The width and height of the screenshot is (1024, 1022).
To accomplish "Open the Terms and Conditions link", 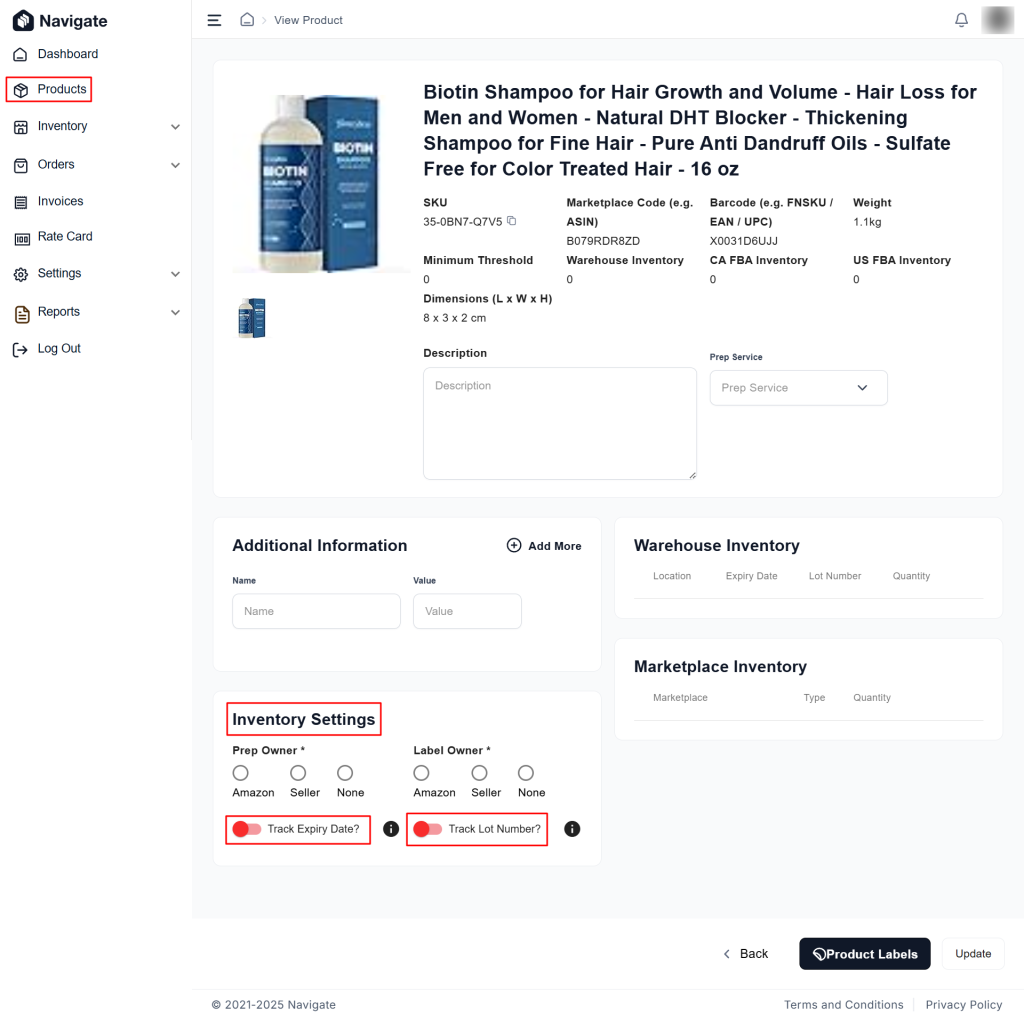I will (843, 1004).
